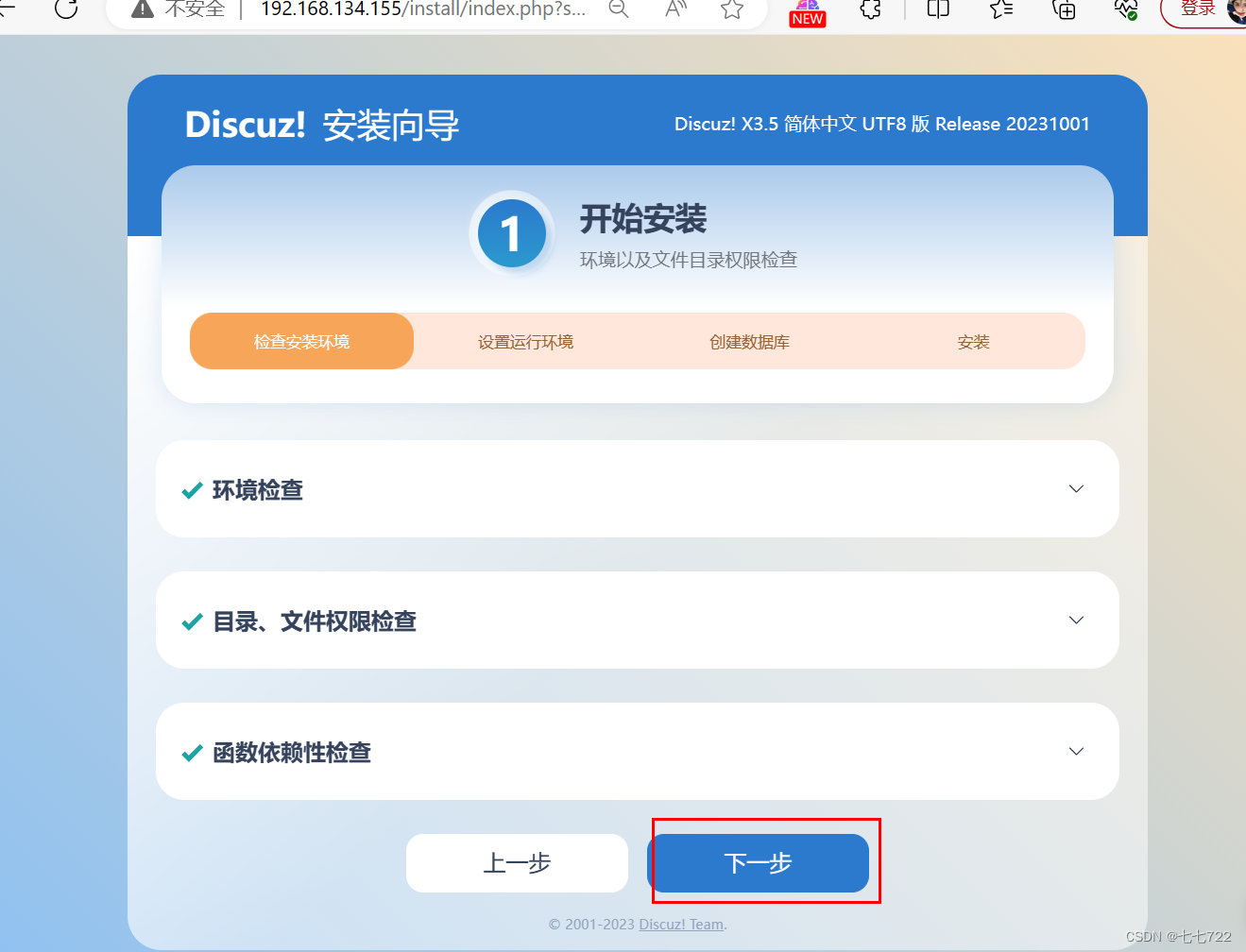Viewport: 1246px width, 952px height.
Task: Expand the 环境检查 section chevron
Action: click(x=1076, y=488)
